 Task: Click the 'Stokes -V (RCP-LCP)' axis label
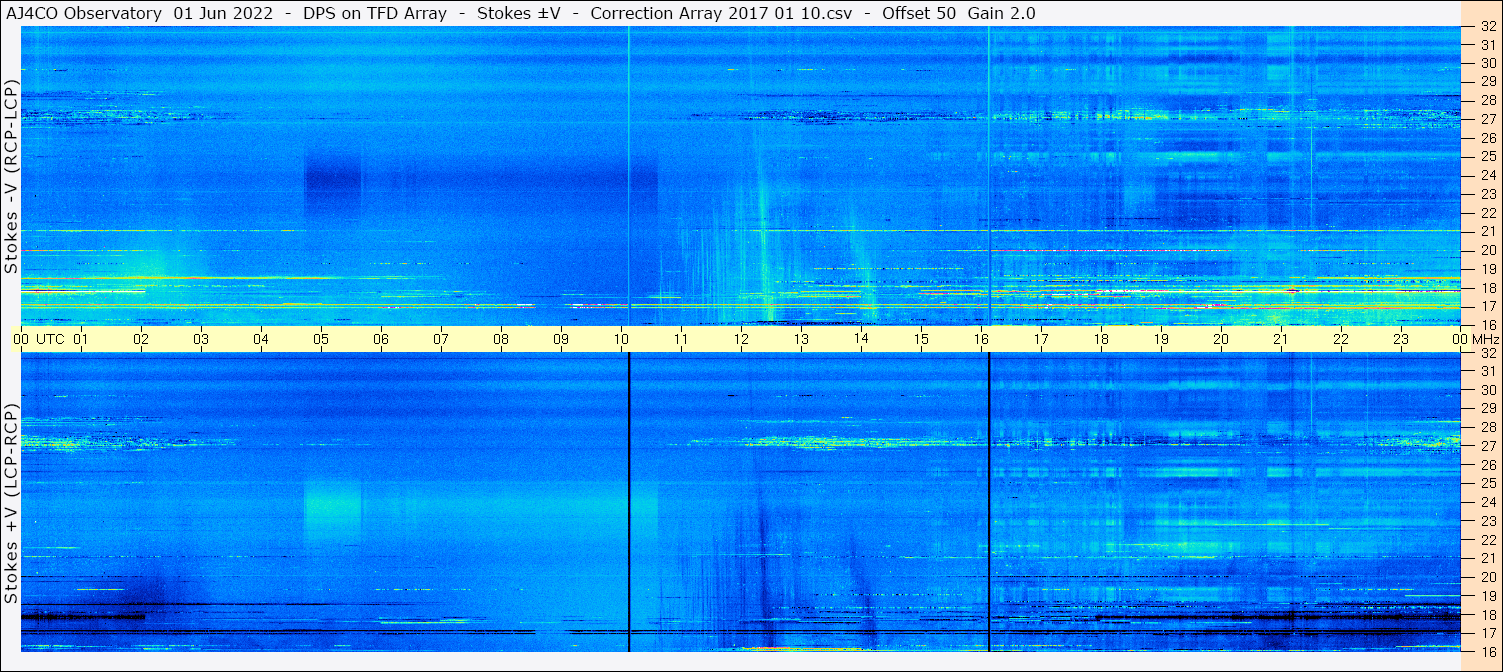click(x=11, y=175)
